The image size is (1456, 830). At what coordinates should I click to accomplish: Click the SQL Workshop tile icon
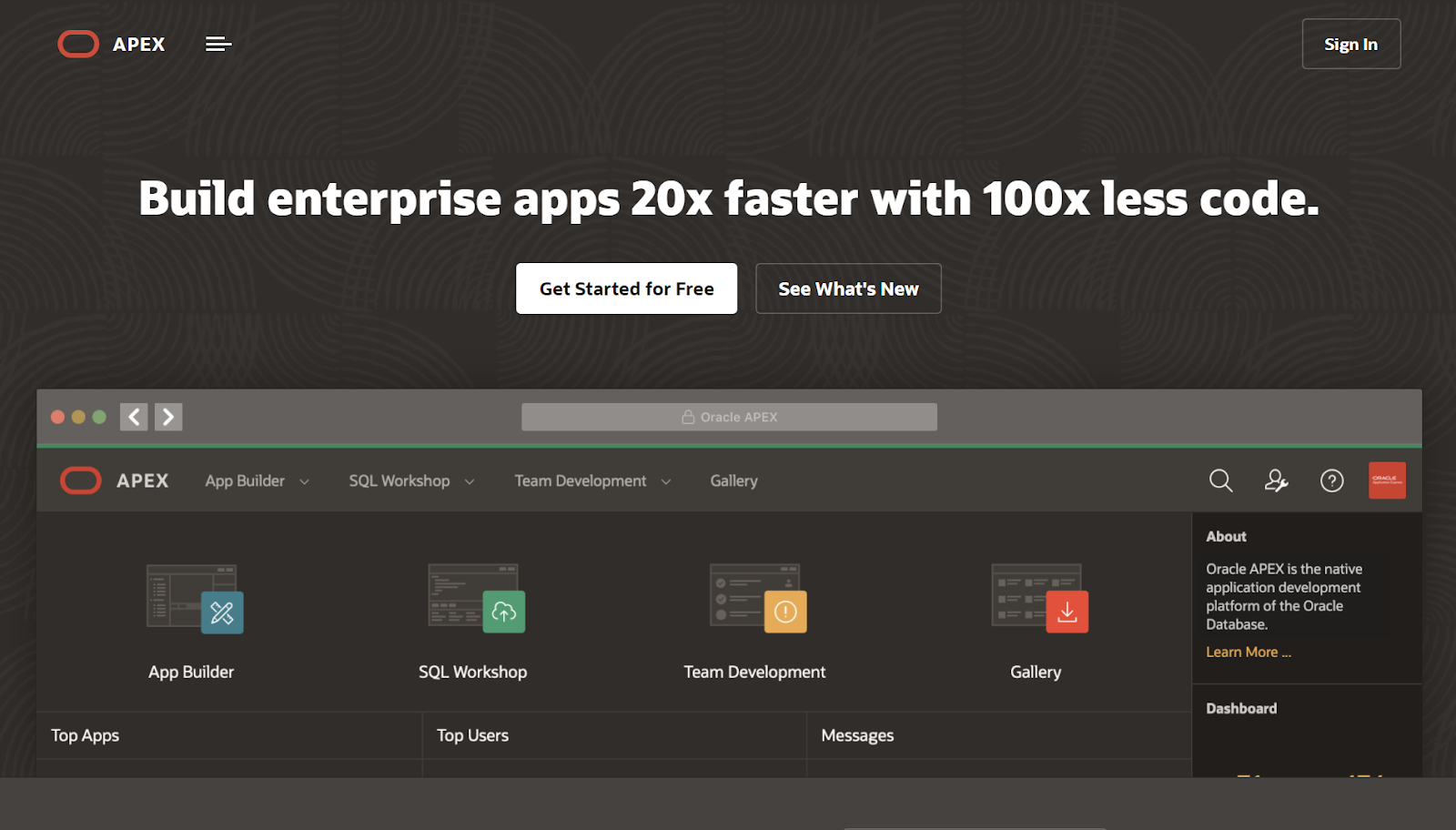[477, 598]
